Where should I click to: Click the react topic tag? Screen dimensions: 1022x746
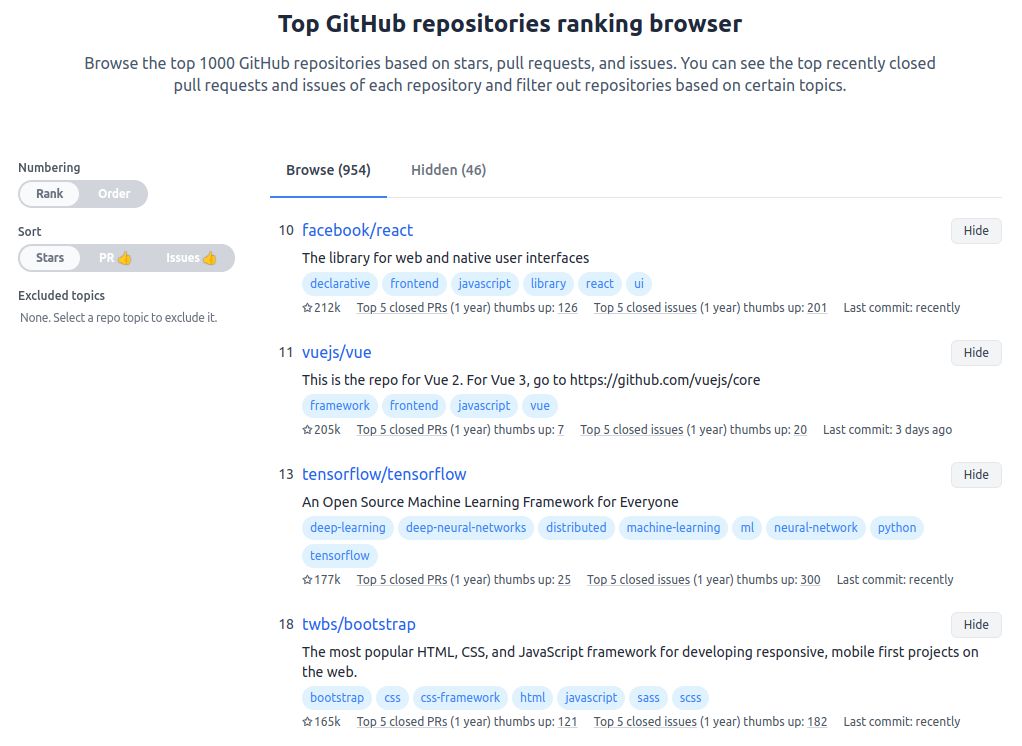tap(599, 283)
